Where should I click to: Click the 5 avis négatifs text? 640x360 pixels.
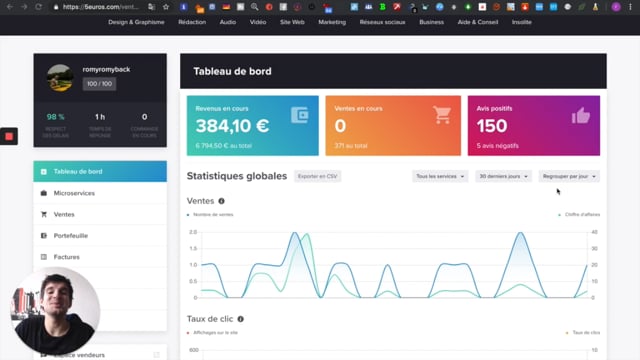coord(498,146)
